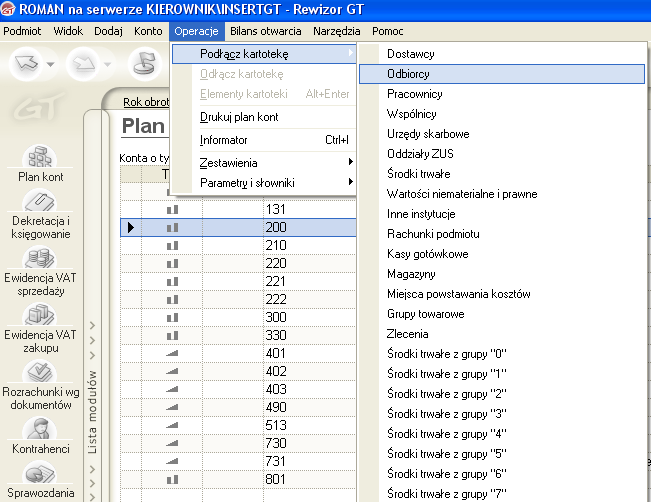Click account type icon in row 801

tap(172, 480)
